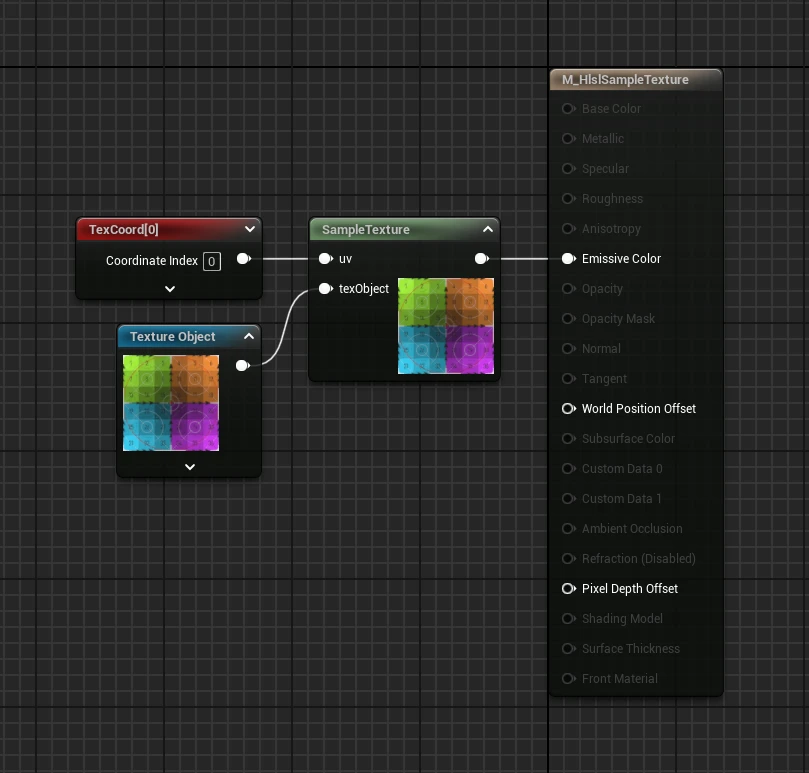Click the uv input pin on SampleTexture
Screen dimensions: 809x773
(x=325, y=259)
